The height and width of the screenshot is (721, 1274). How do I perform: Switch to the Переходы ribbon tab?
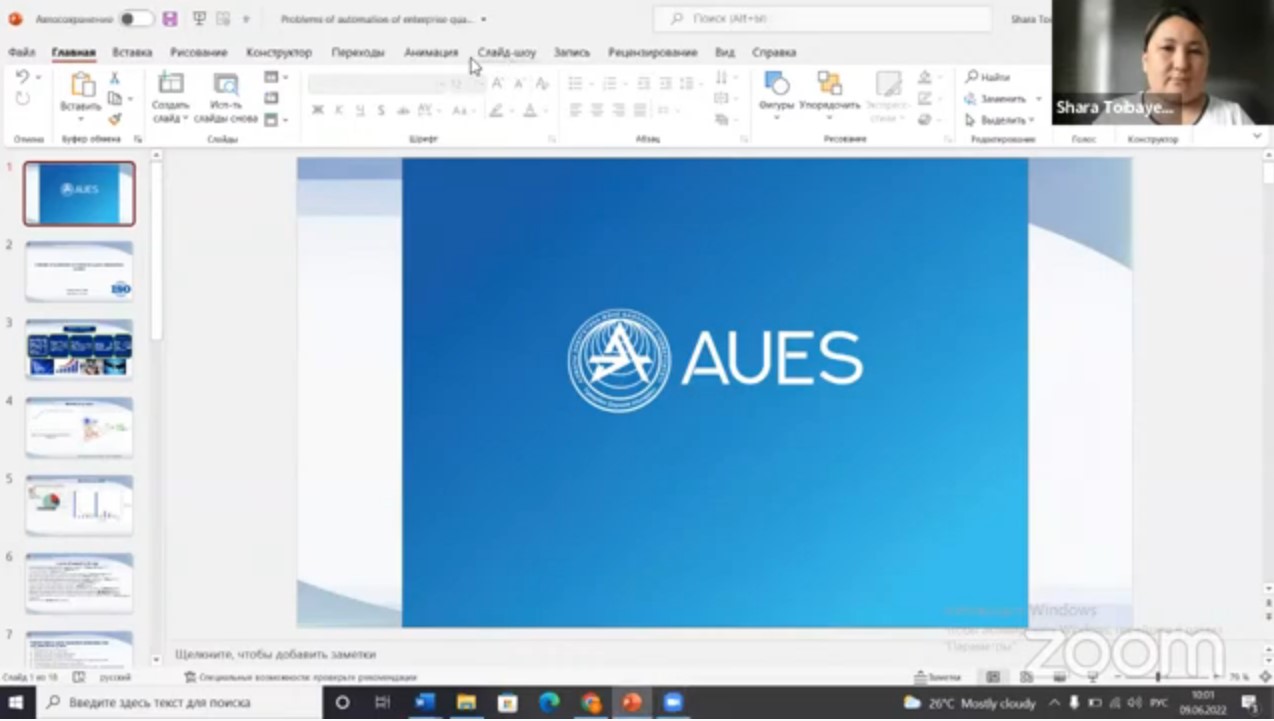point(357,52)
